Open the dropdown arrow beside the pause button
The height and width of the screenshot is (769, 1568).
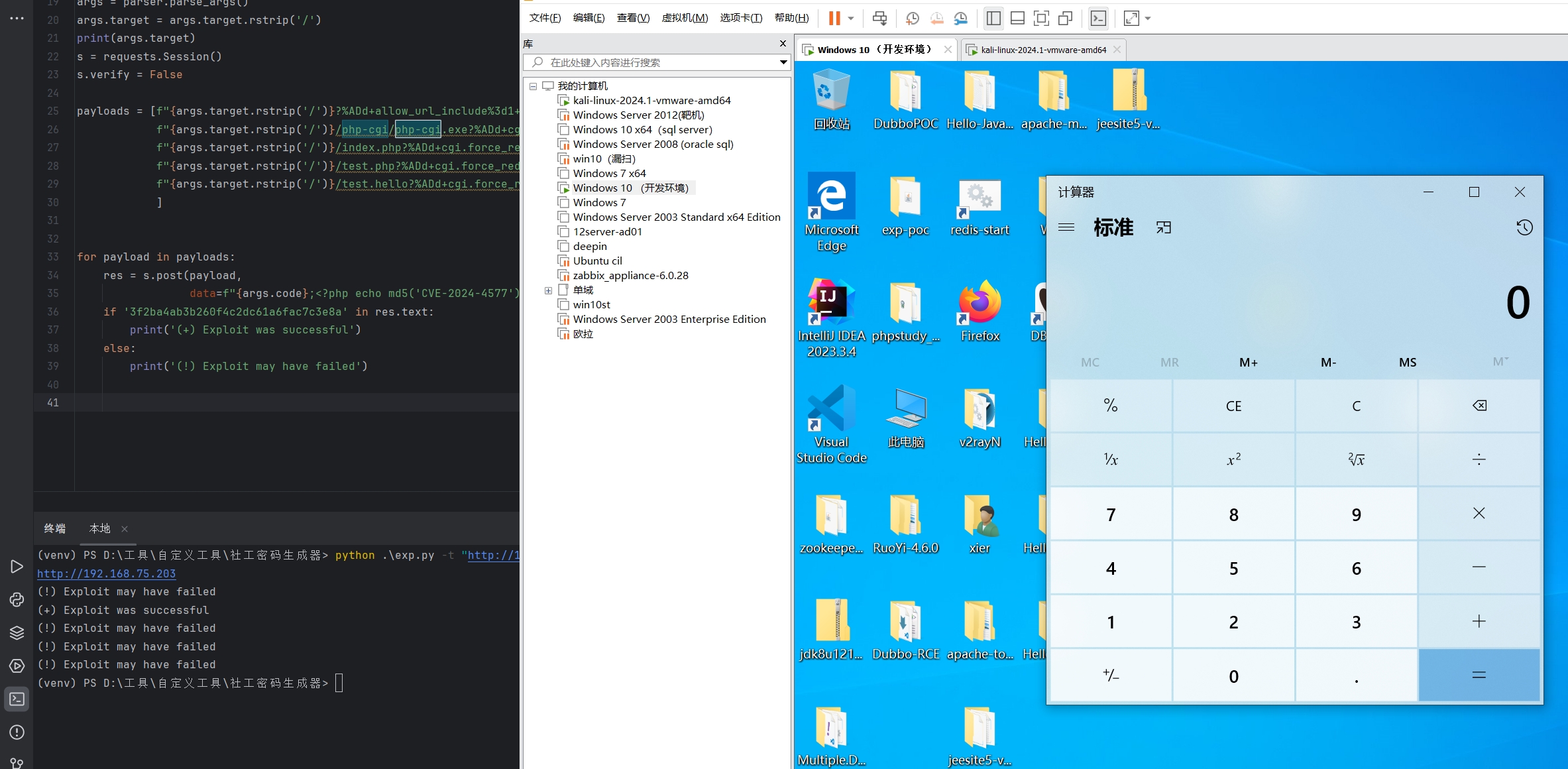click(x=851, y=19)
